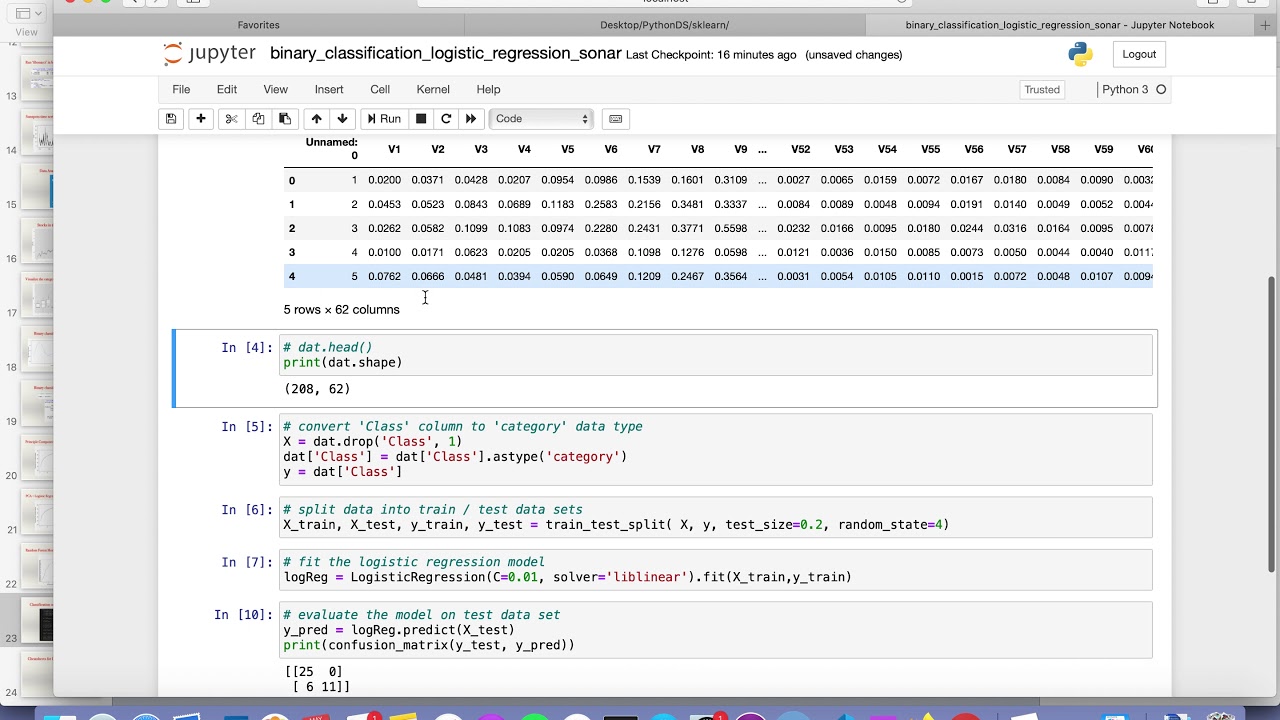
Task: Click cell value 0.0762 in row 4
Action: tap(384, 276)
